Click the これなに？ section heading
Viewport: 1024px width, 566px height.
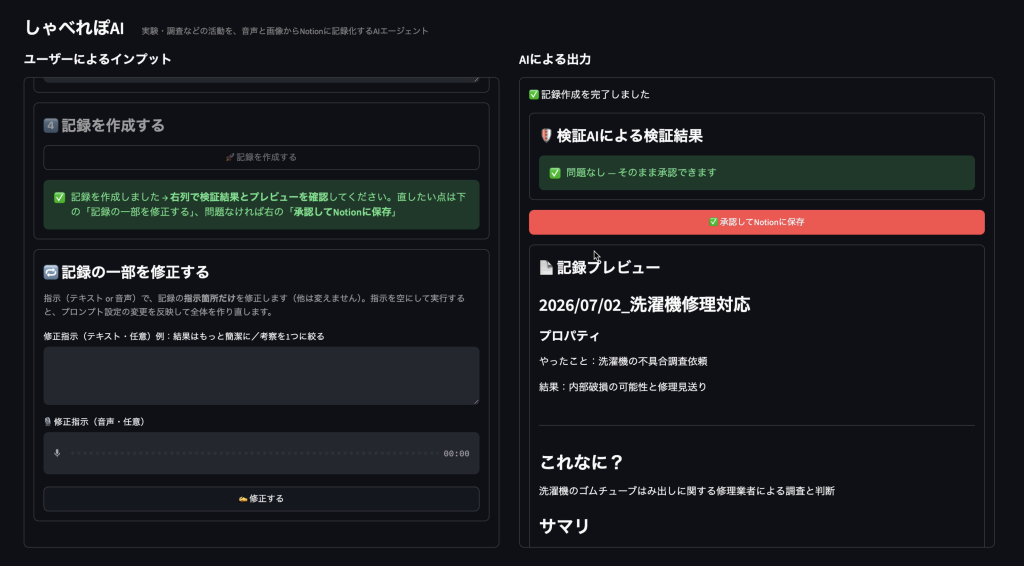[581, 462]
